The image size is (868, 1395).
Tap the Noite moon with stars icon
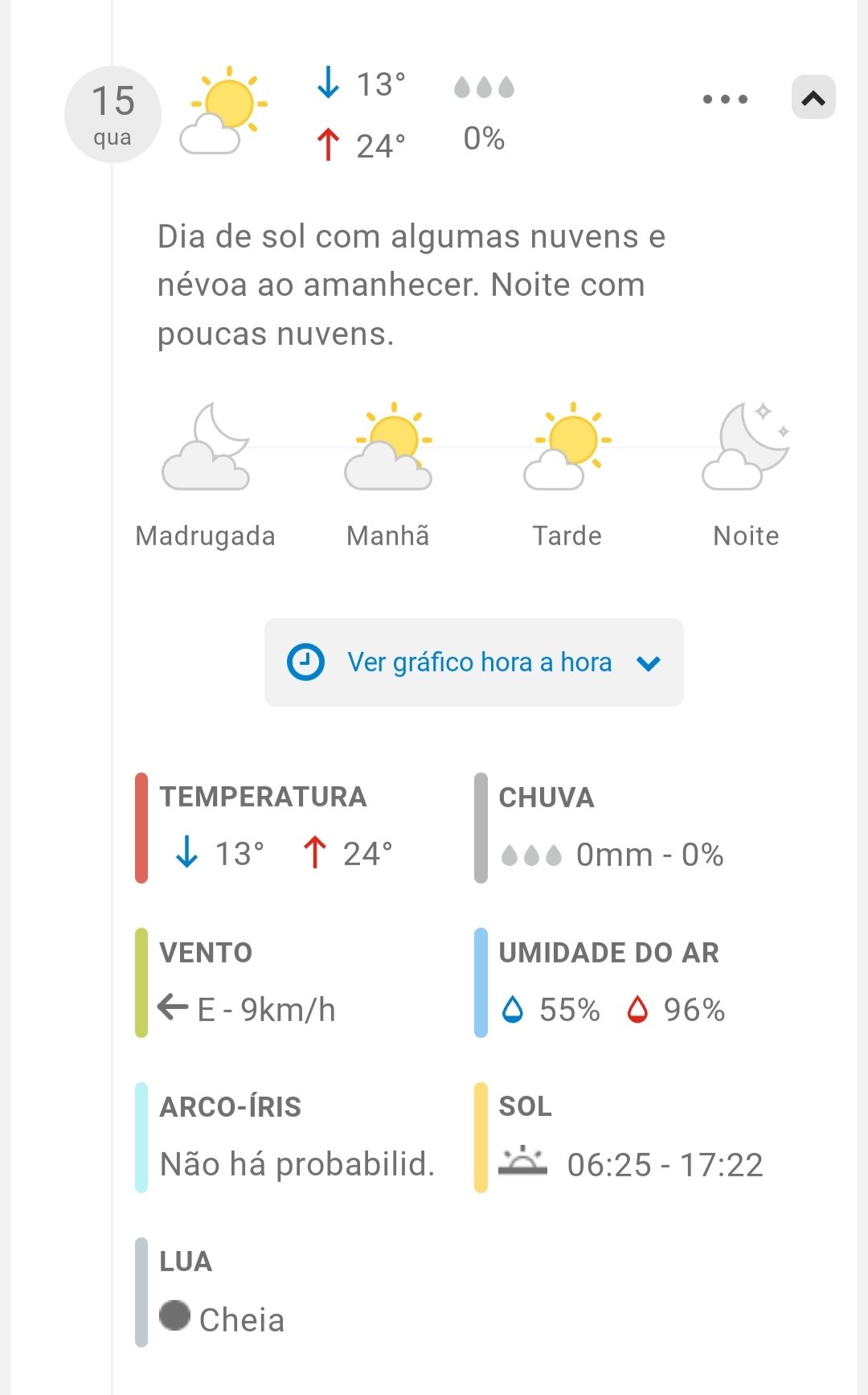(746, 447)
